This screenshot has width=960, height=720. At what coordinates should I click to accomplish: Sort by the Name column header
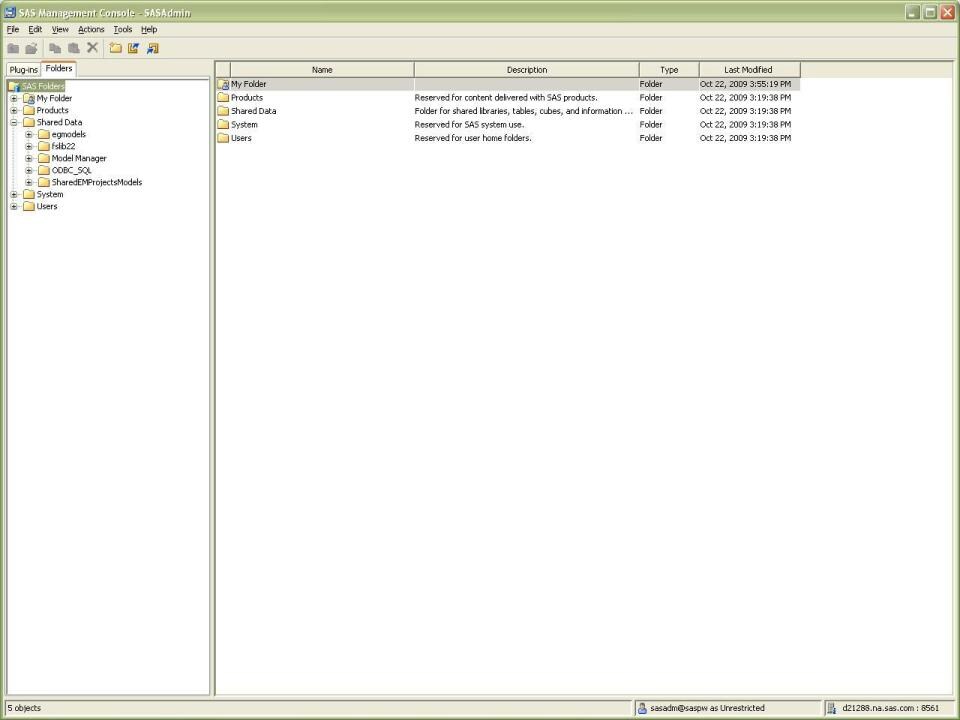(321, 69)
